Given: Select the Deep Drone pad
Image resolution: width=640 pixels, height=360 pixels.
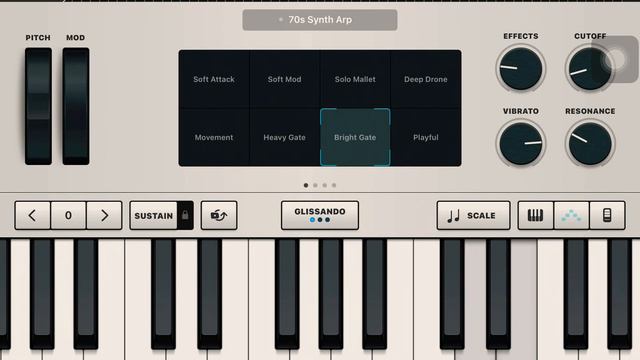Looking at the screenshot, I should [426, 79].
